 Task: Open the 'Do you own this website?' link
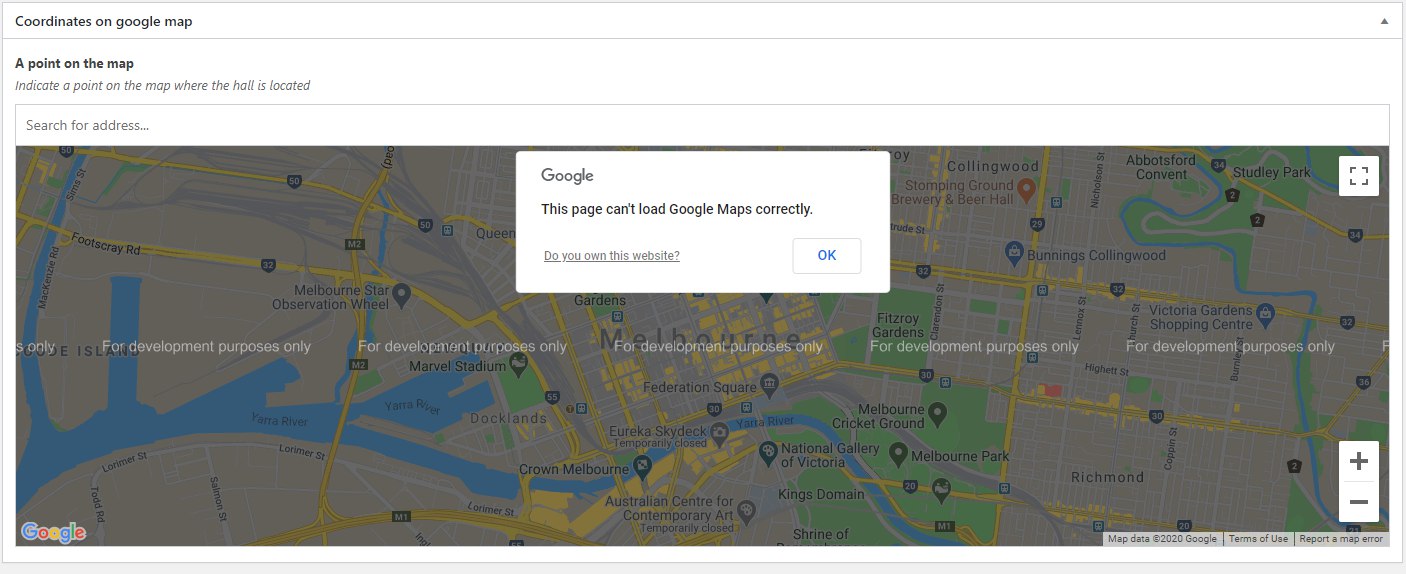click(612, 256)
